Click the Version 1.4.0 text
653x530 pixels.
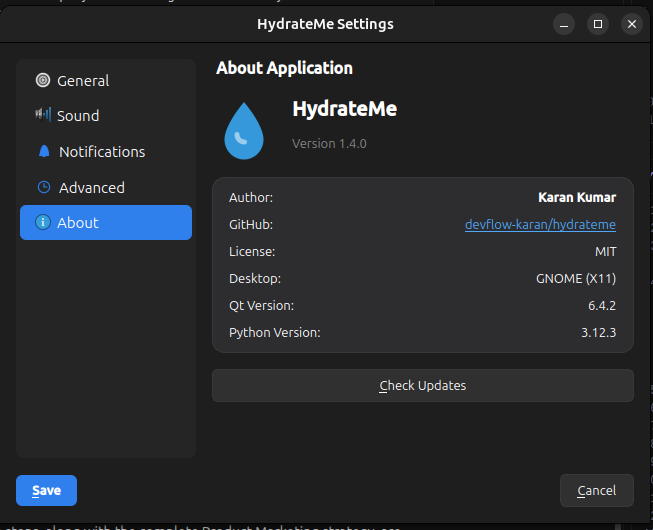(329, 144)
